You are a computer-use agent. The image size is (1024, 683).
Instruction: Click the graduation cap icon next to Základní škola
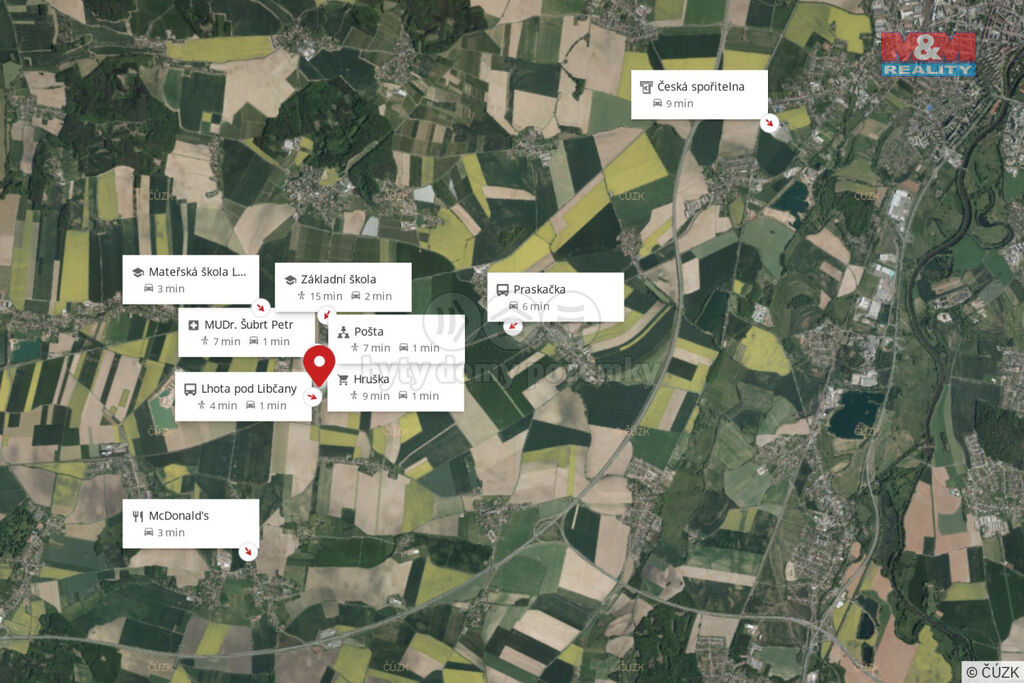pos(291,279)
